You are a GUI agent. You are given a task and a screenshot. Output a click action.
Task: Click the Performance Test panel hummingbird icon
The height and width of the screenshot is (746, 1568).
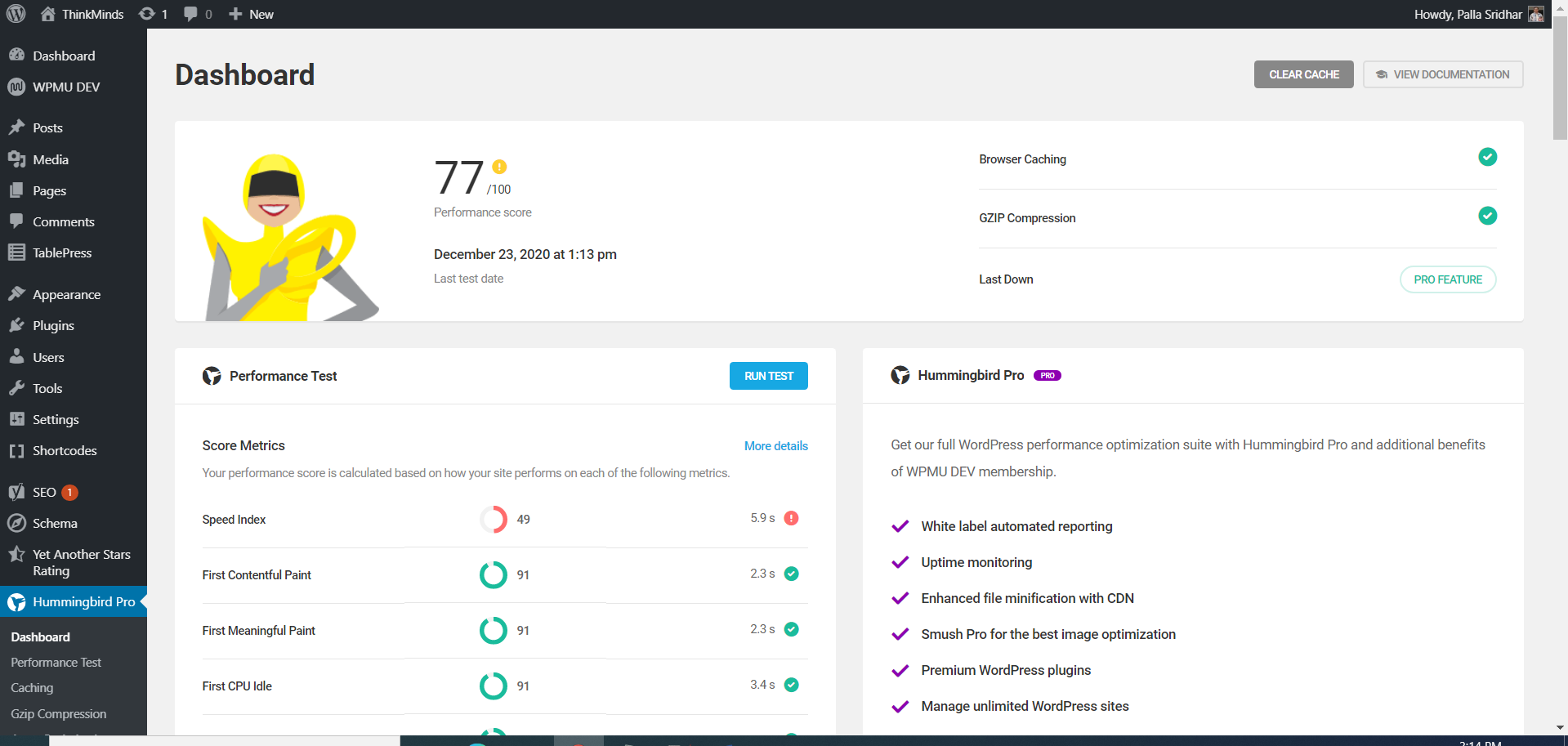pyautogui.click(x=212, y=376)
